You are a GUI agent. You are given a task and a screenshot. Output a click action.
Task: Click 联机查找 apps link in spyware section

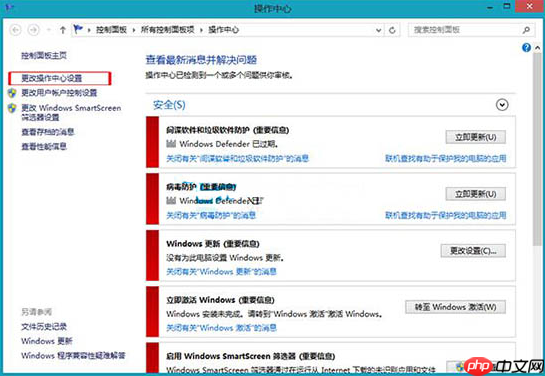[x=446, y=159]
